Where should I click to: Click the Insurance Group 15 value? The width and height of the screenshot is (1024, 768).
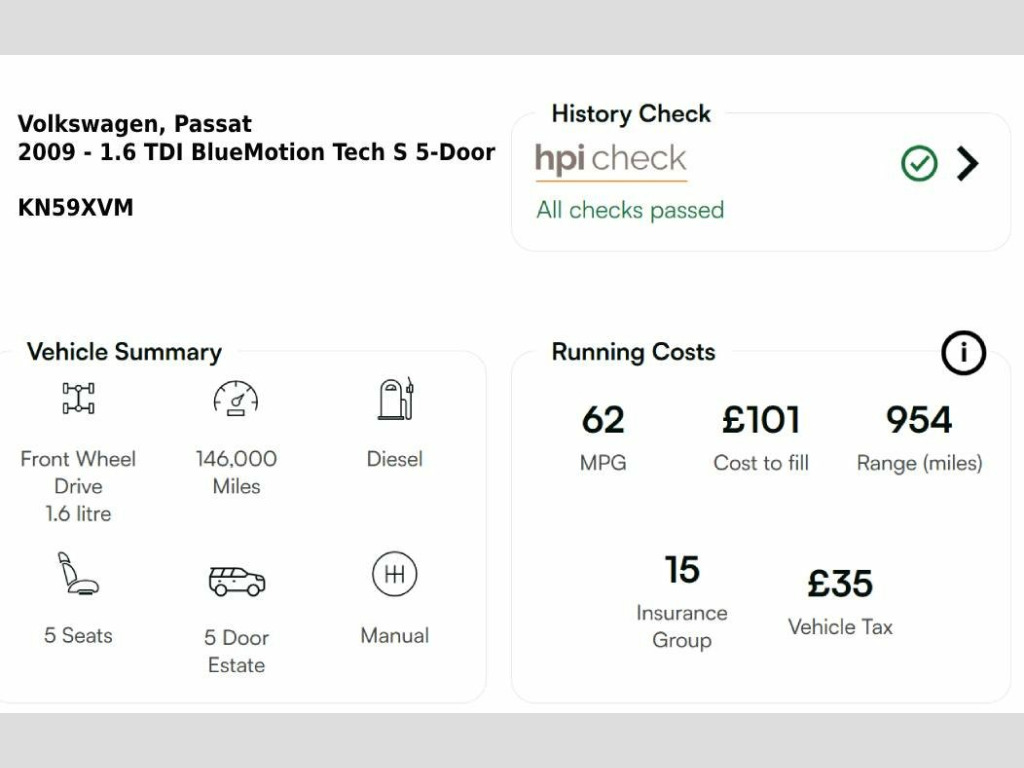[x=682, y=569]
